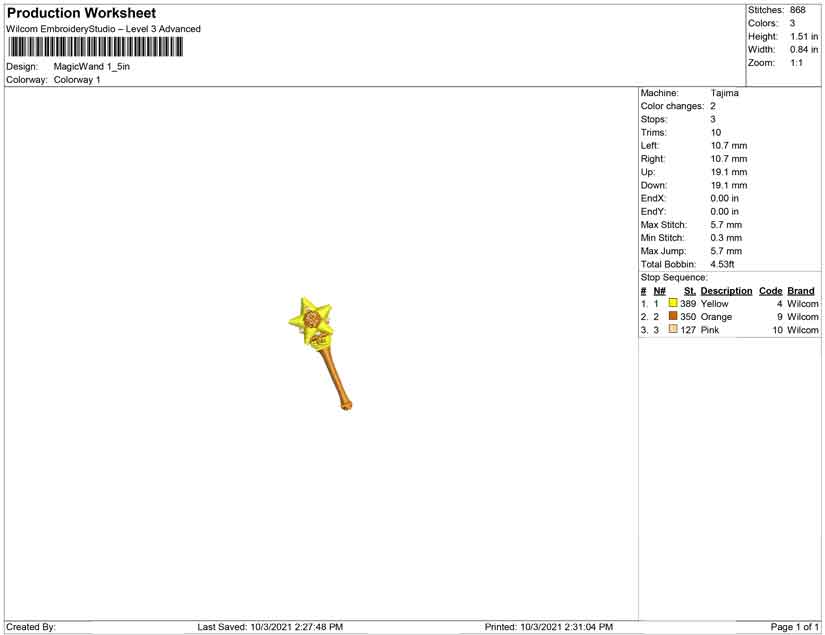
Task: Click the 'Yellow' description in stop sequence
Action: (x=715, y=304)
